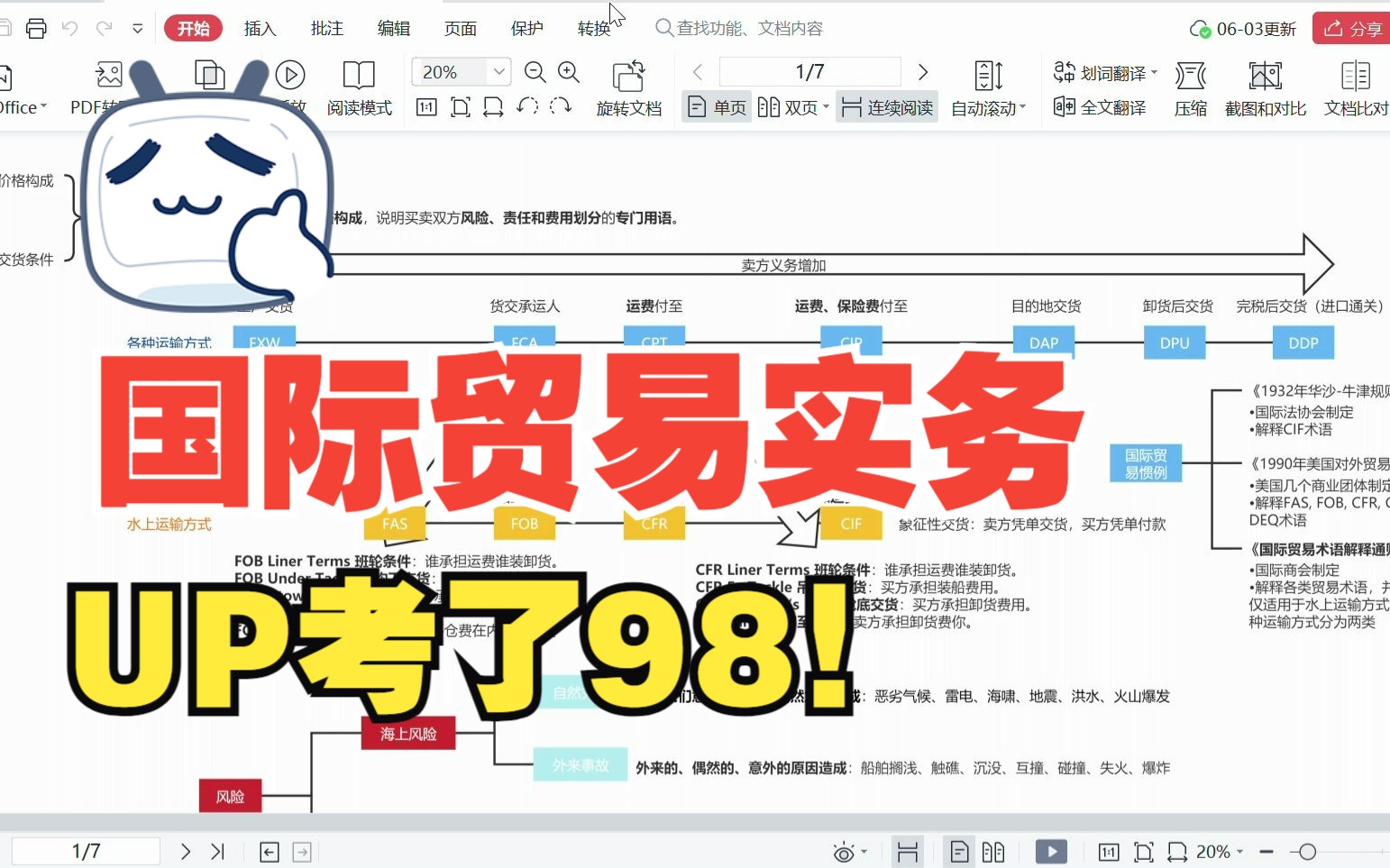
Task: Click the DPU term box in document
Action: coord(1175,343)
